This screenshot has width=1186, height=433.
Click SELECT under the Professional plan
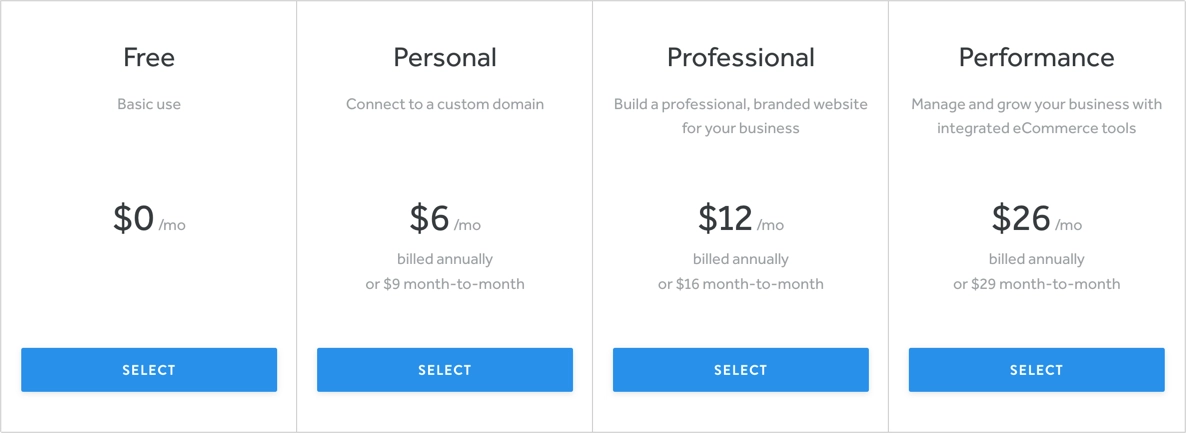740,369
